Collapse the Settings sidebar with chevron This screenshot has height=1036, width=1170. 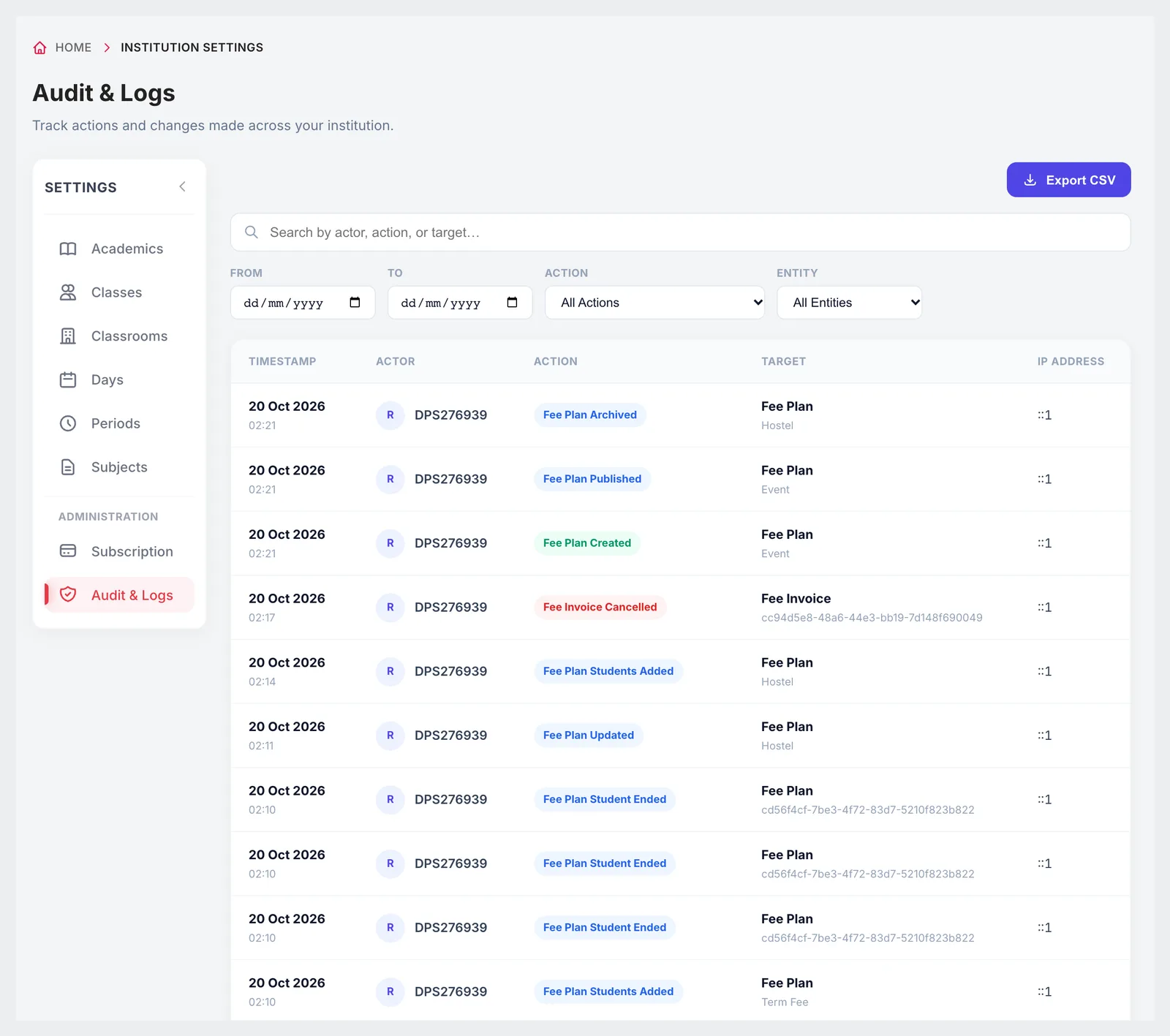pyautogui.click(x=182, y=187)
